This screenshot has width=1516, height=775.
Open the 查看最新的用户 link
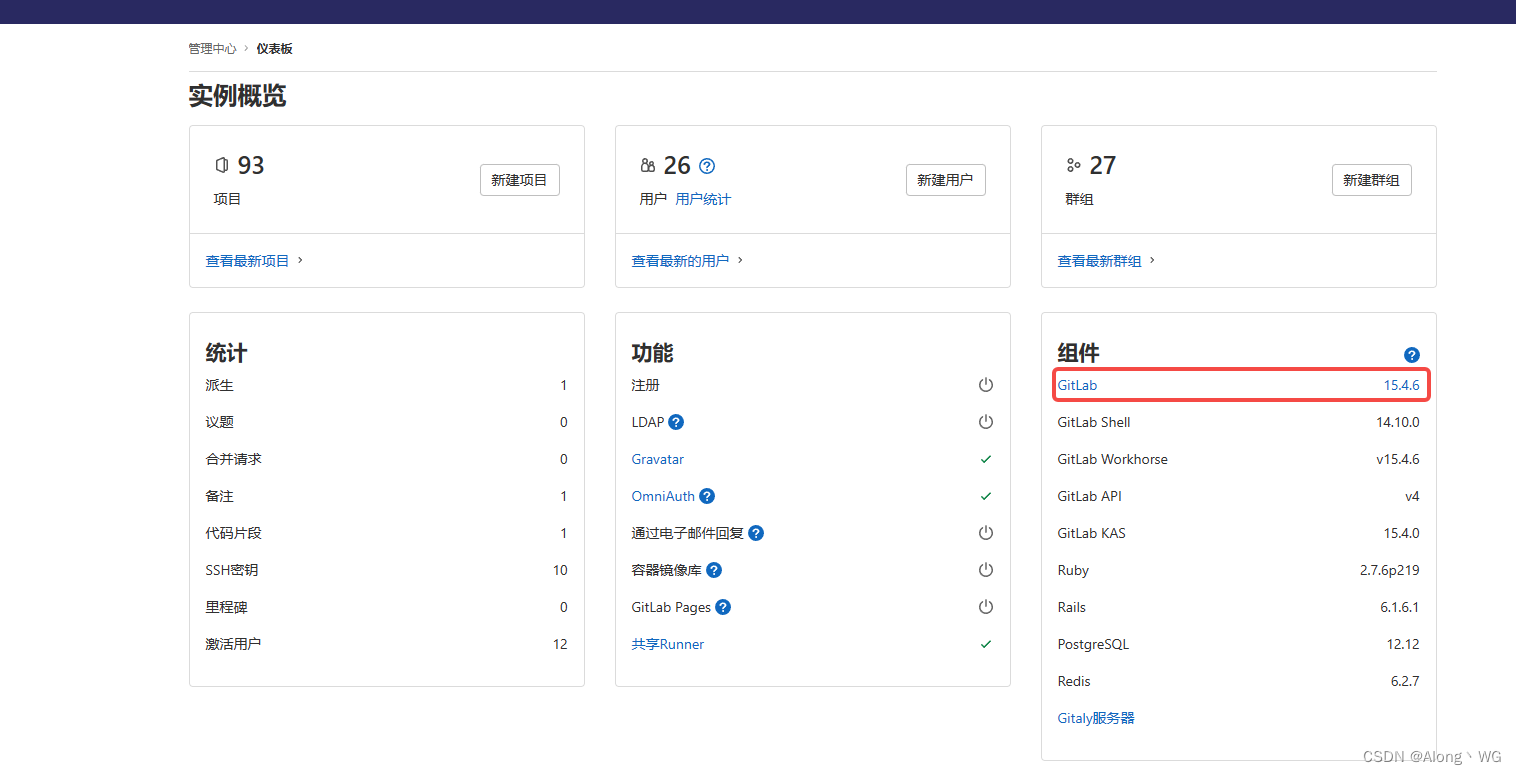pos(681,261)
